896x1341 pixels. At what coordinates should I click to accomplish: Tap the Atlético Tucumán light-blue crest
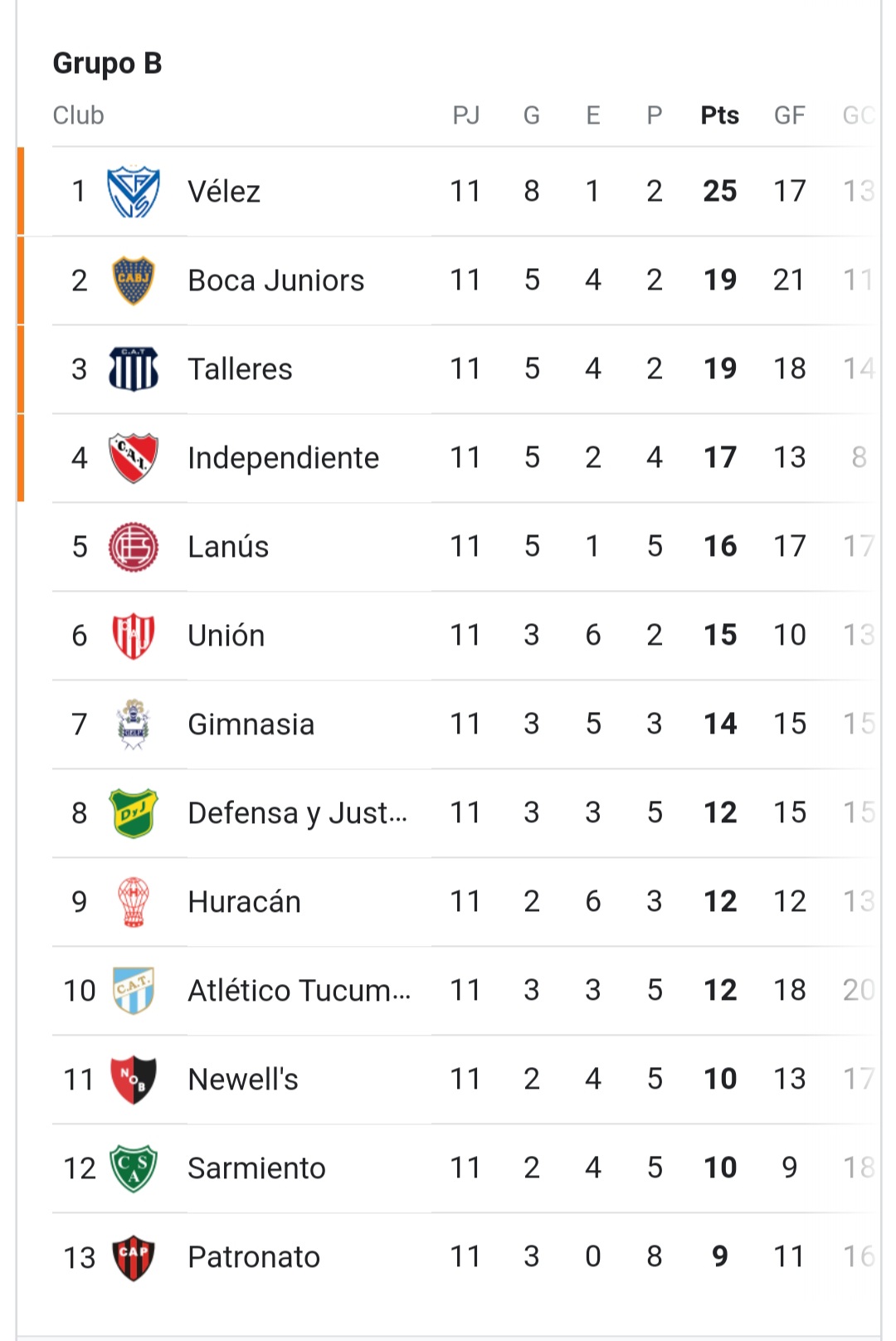pos(134,991)
